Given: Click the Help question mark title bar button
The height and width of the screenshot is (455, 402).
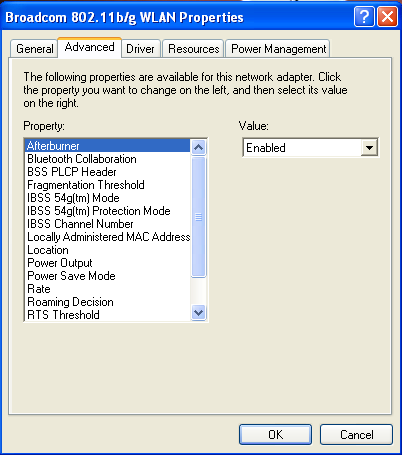Looking at the screenshot, I should pos(364,17).
